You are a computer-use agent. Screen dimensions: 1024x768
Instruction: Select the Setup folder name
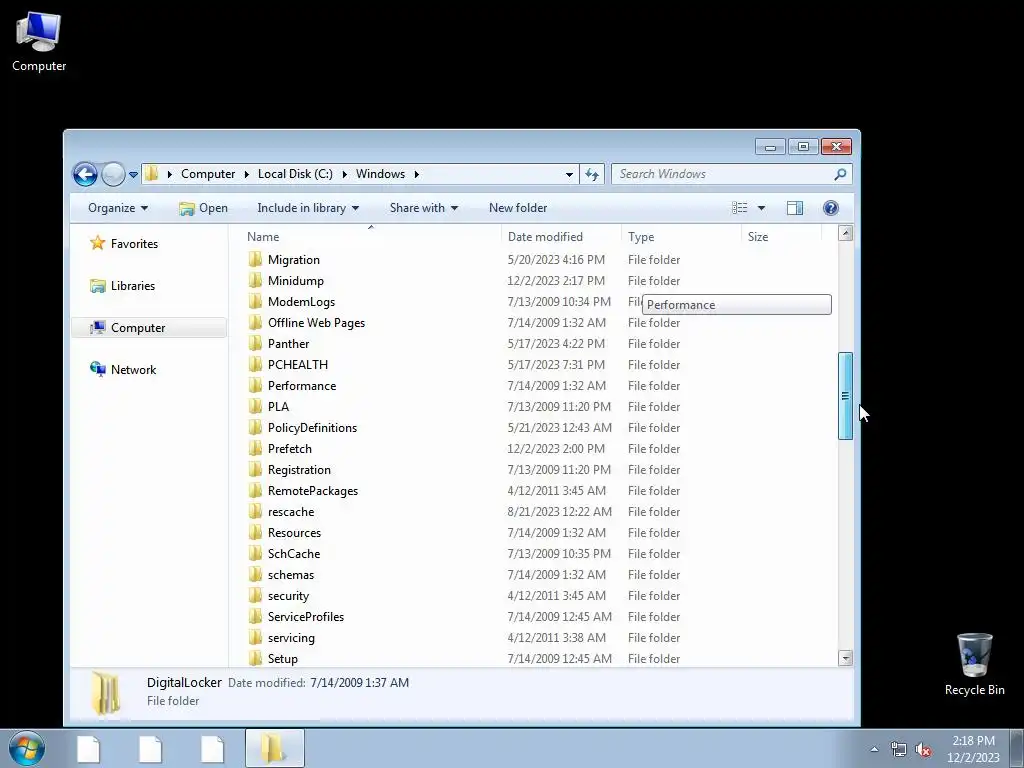pos(283,658)
